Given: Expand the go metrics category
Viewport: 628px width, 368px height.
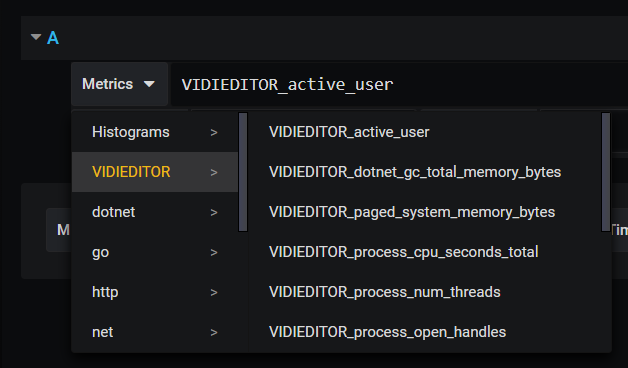Looking at the screenshot, I should [x=155, y=252].
